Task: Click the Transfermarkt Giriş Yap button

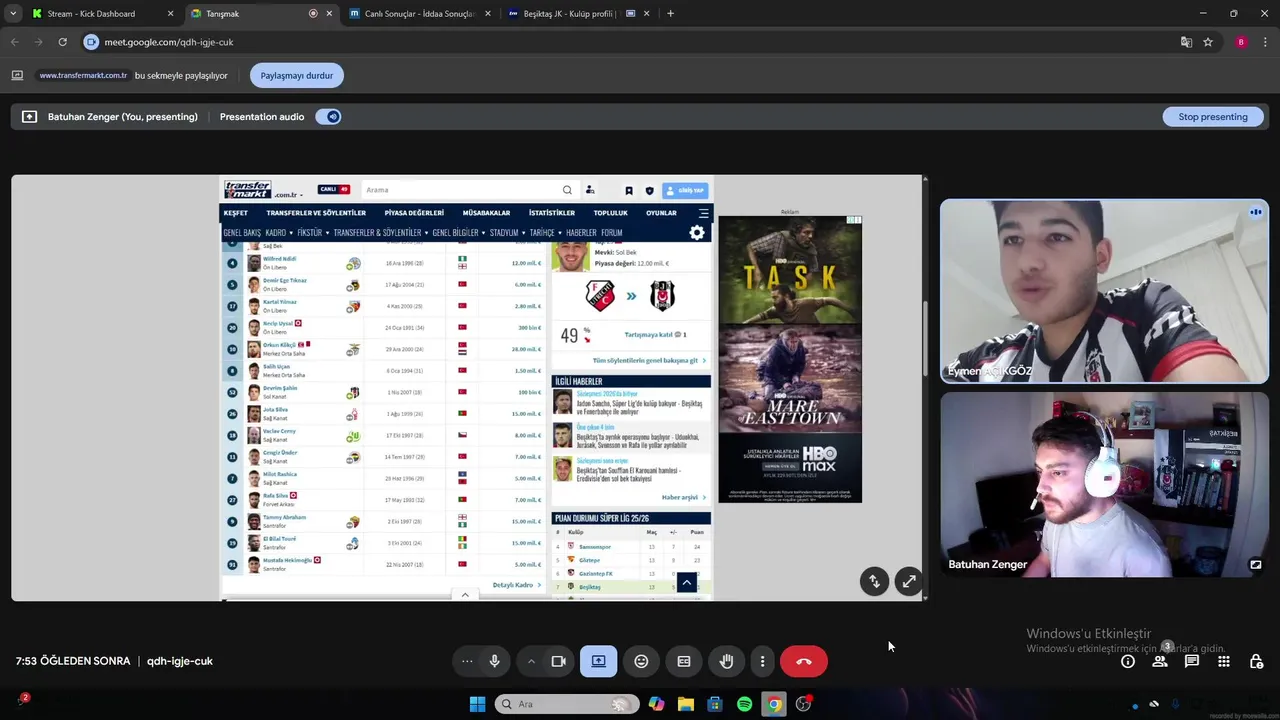Action: coord(686,190)
